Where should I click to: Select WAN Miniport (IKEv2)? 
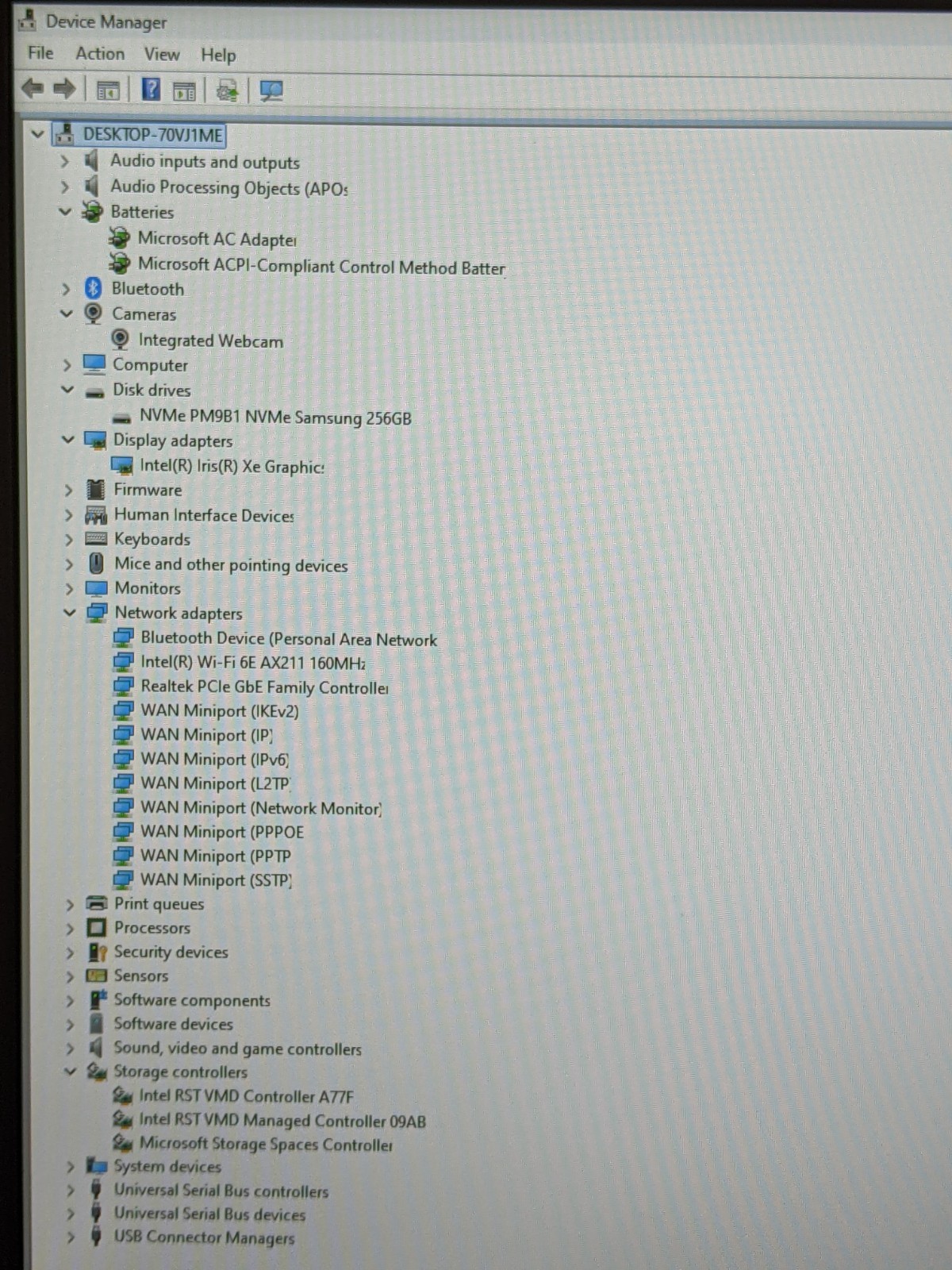(x=220, y=711)
